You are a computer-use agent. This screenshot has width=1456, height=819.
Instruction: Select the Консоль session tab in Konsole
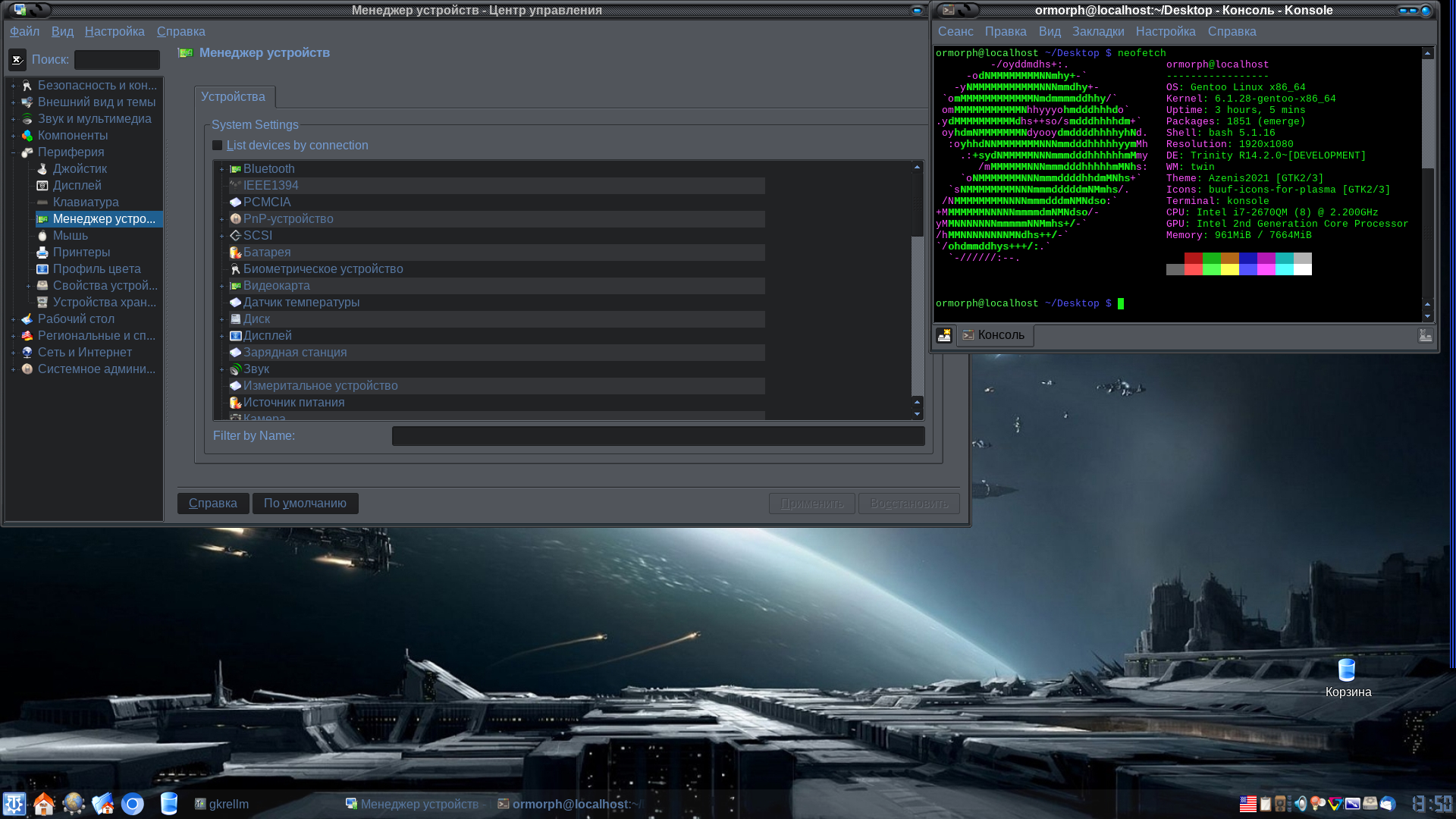coord(994,335)
